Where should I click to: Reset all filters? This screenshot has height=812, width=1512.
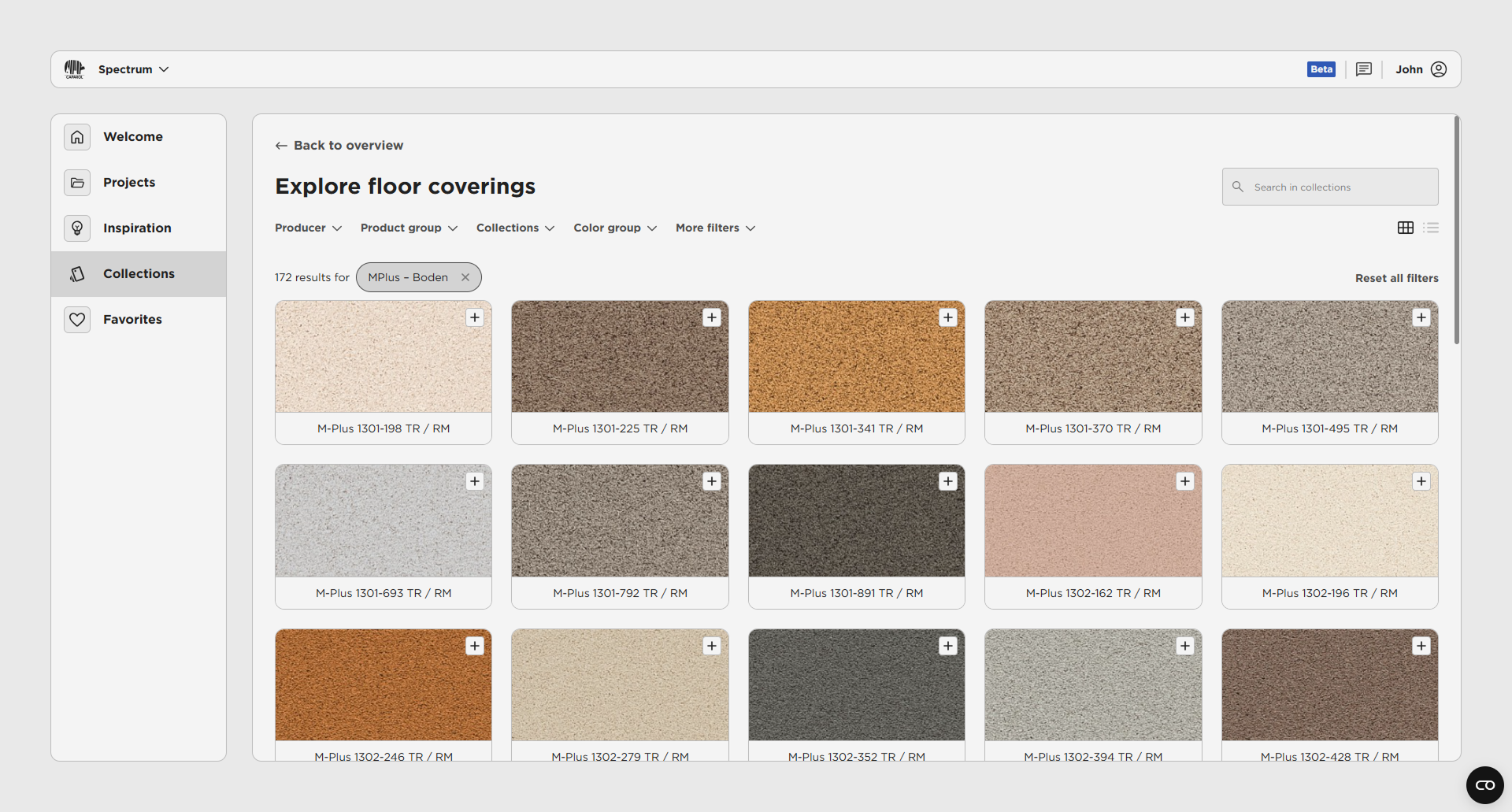(1396, 278)
